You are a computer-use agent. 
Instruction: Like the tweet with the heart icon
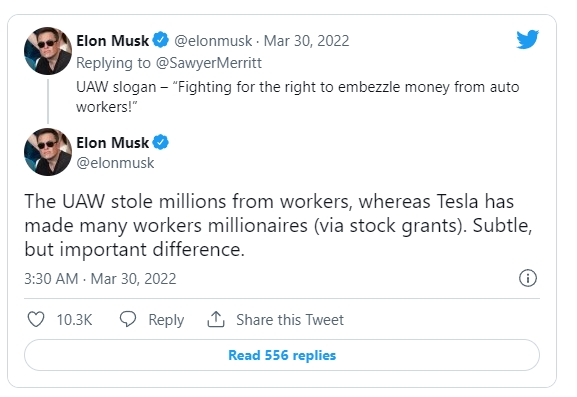(x=36, y=319)
